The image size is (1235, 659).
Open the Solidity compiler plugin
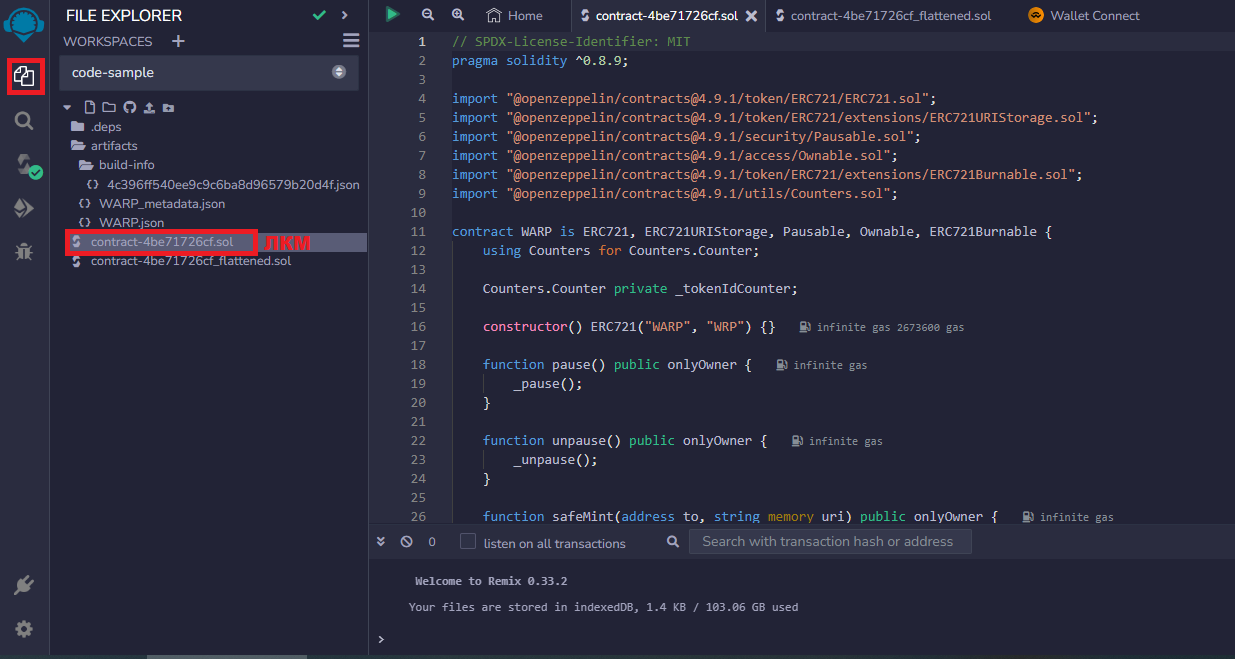[x=25, y=165]
